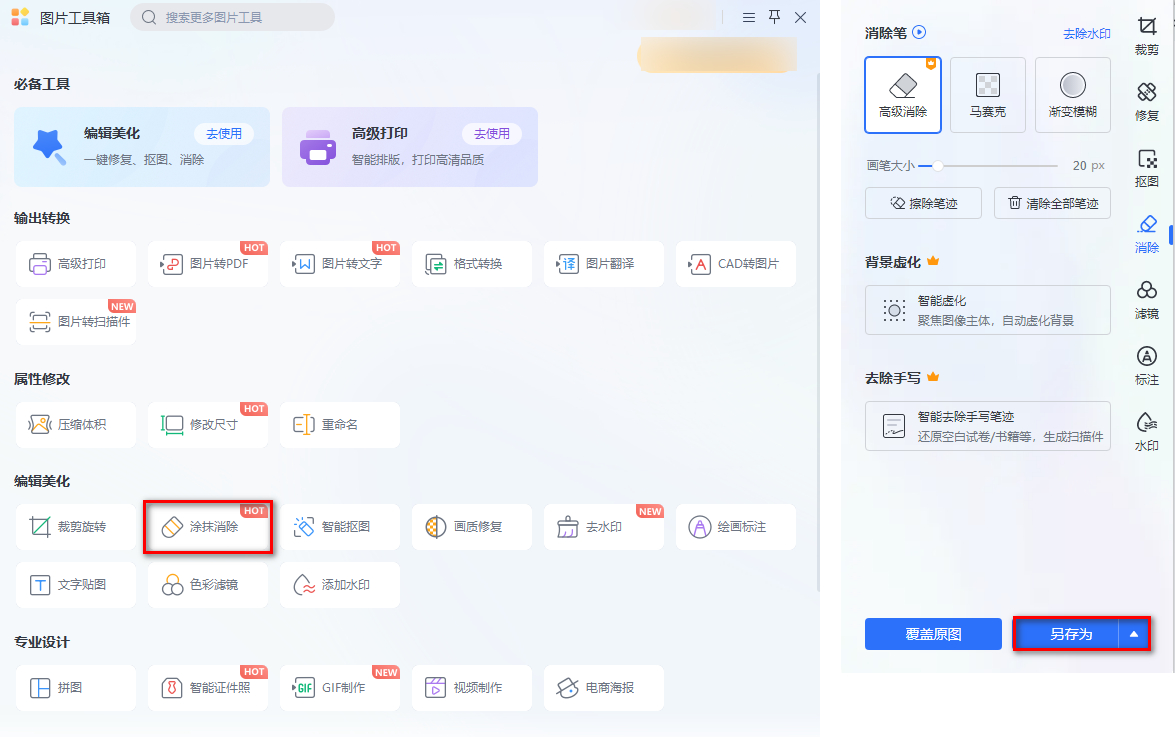This screenshot has width=1175, height=737.
Task: Enable 高级消除 eraser mode
Action: click(903, 94)
